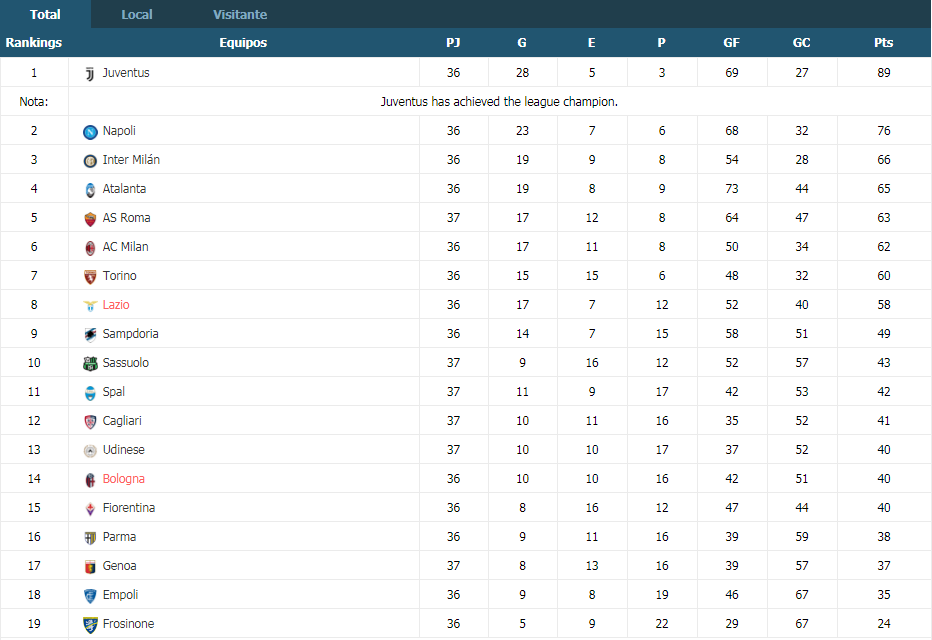Switch to the Local tab
Screen dimensions: 932x640
point(137,14)
